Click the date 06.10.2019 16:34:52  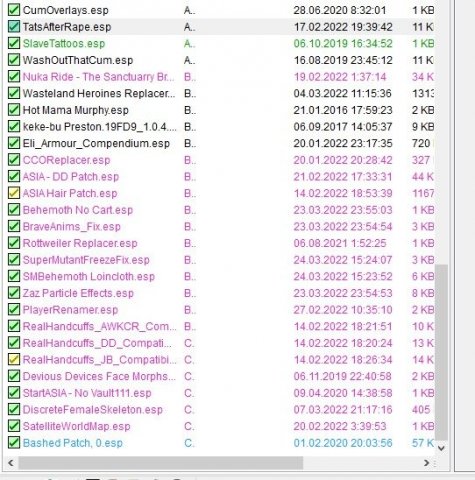pyautogui.click(x=343, y=44)
